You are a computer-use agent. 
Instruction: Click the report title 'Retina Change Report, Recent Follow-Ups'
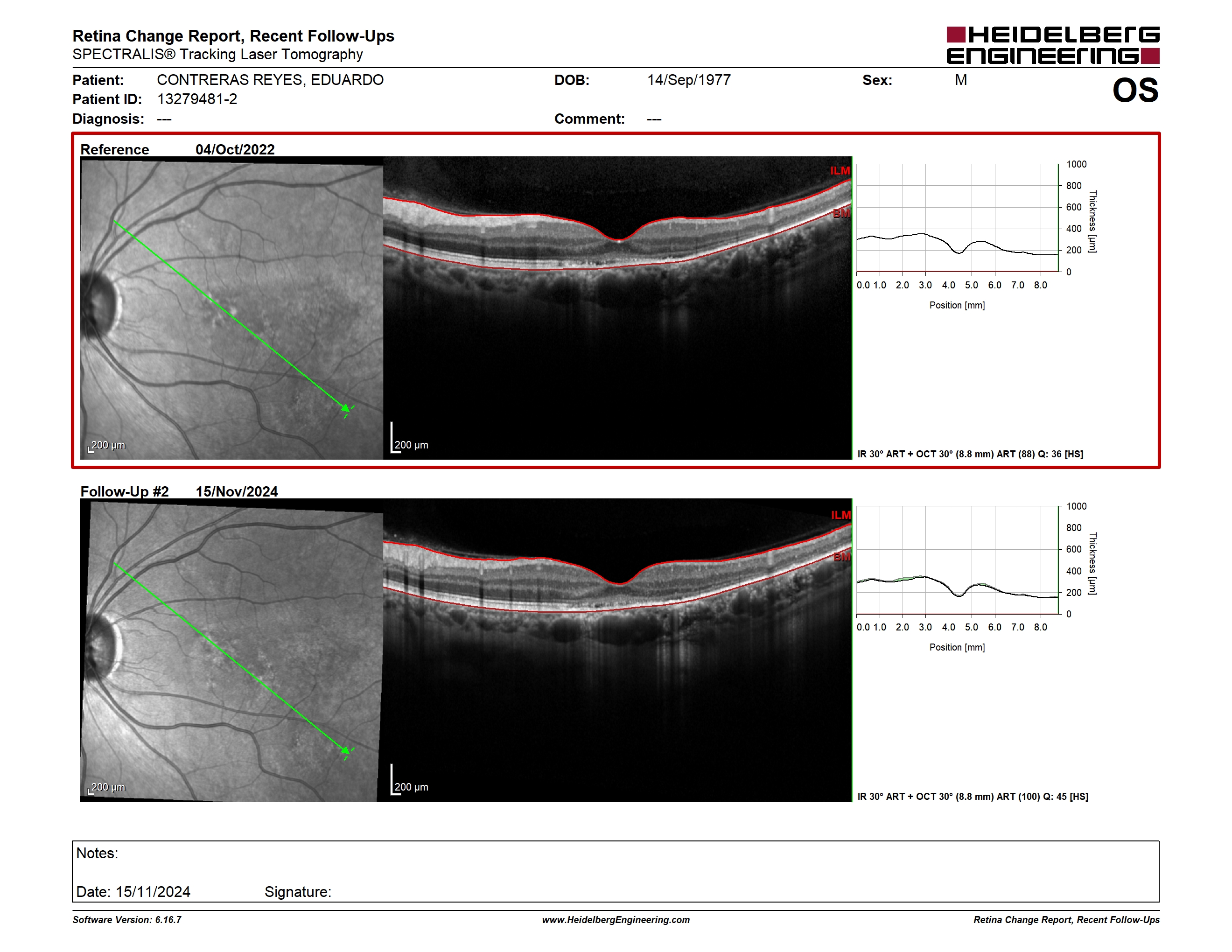tap(233, 36)
